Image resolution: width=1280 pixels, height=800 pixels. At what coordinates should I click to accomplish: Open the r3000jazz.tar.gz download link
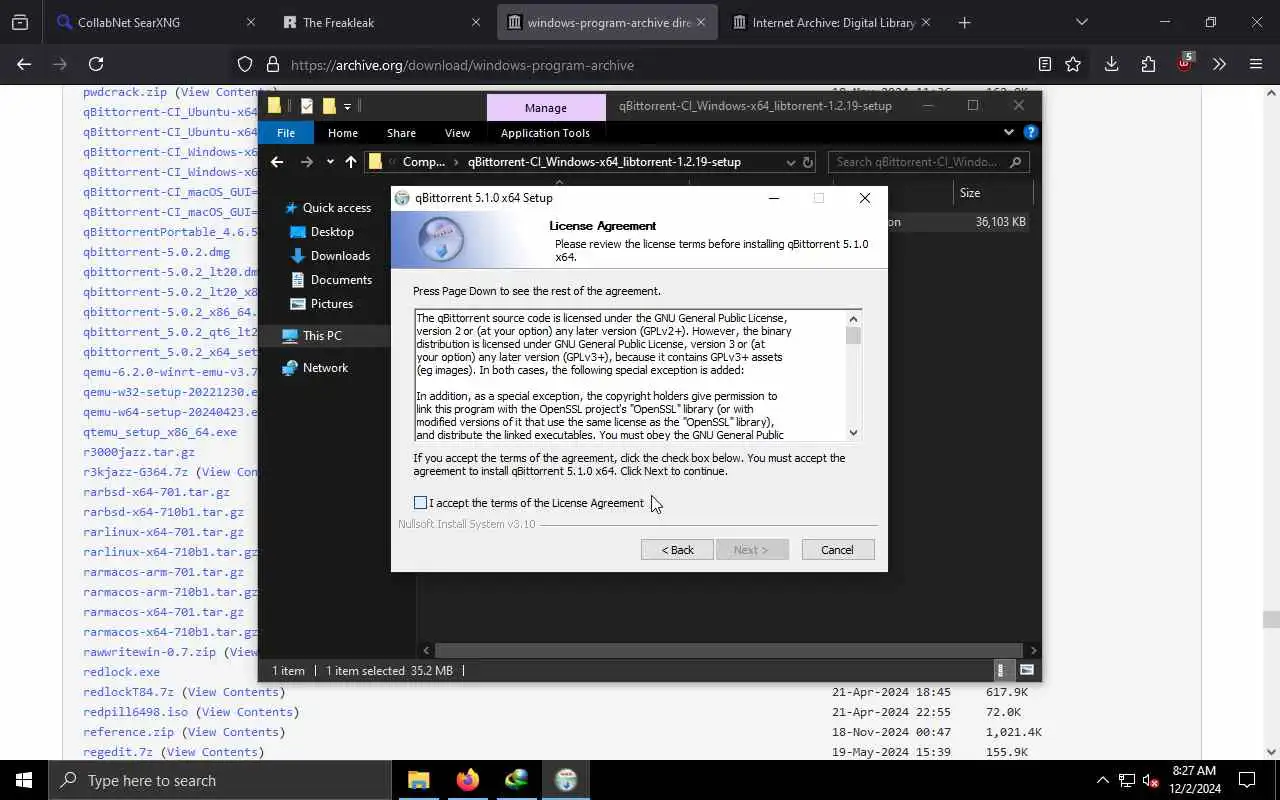coord(139,452)
